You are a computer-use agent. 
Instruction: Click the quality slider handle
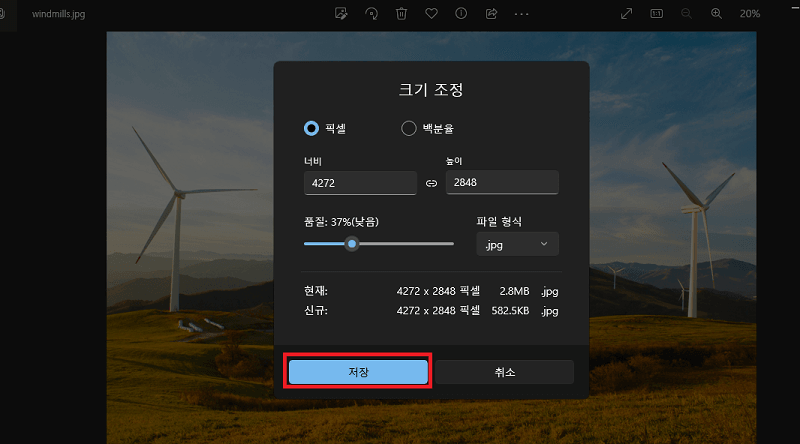click(x=352, y=244)
